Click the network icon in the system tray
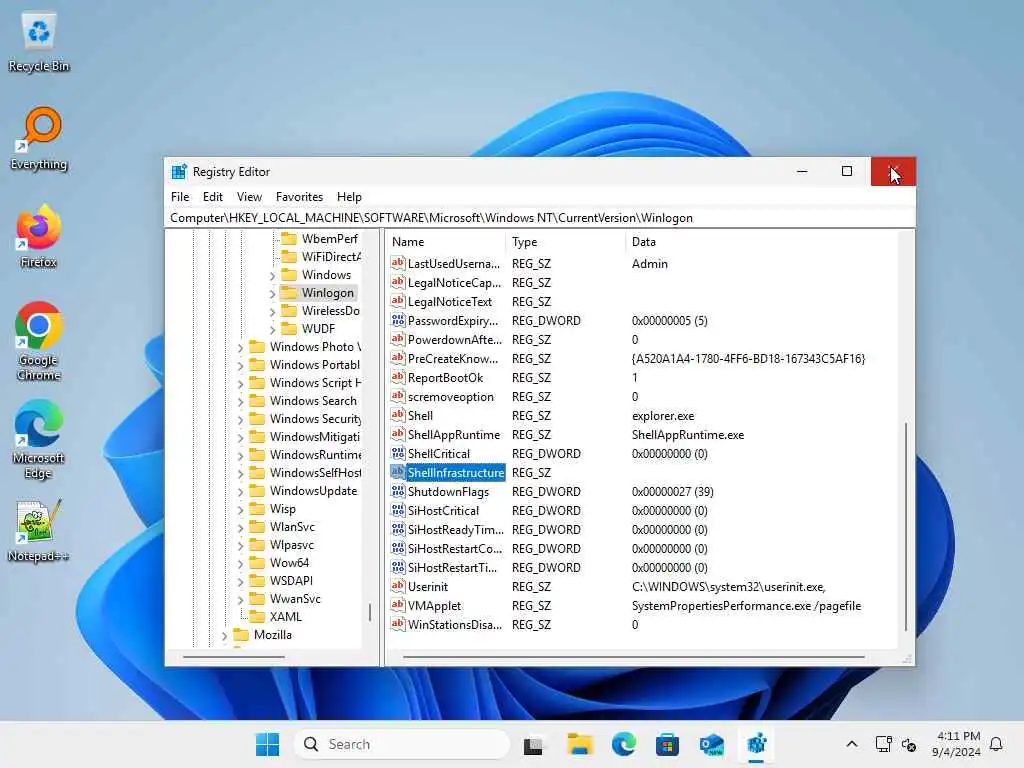The image size is (1024, 768). tap(883, 744)
